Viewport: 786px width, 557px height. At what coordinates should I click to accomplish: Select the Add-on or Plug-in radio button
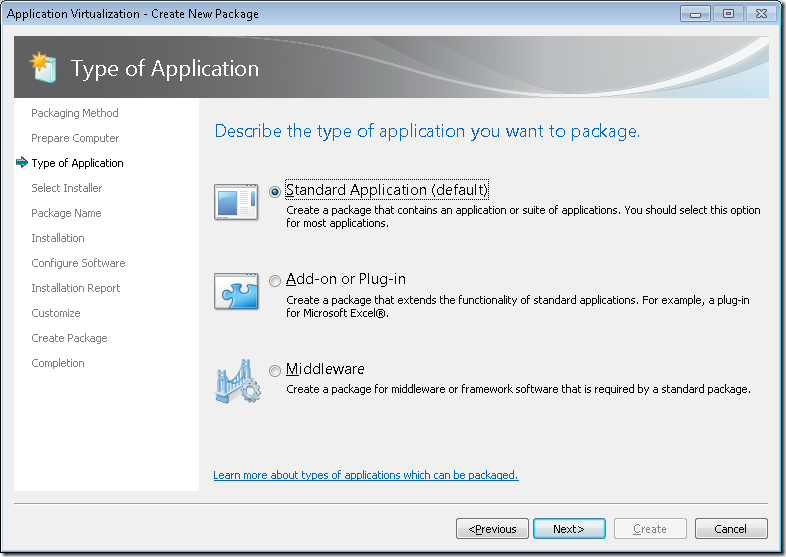tap(275, 281)
